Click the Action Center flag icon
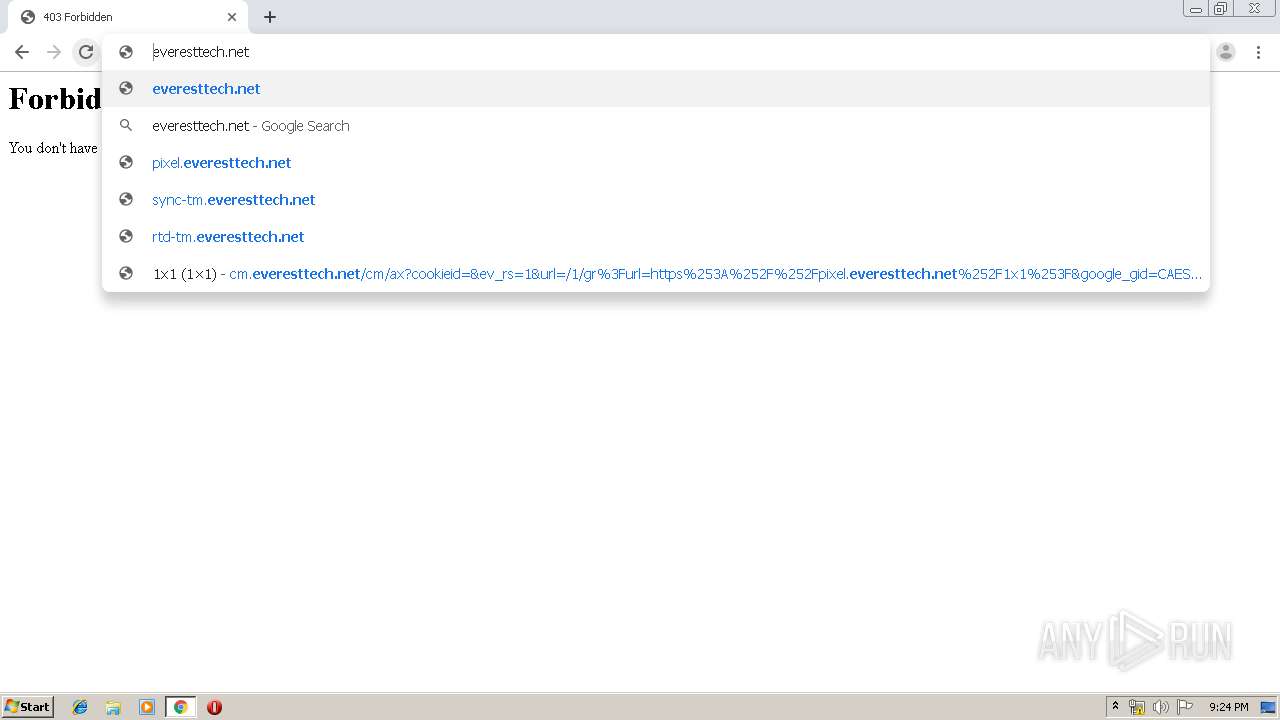Viewport: 1280px width, 720px height. (1185, 707)
